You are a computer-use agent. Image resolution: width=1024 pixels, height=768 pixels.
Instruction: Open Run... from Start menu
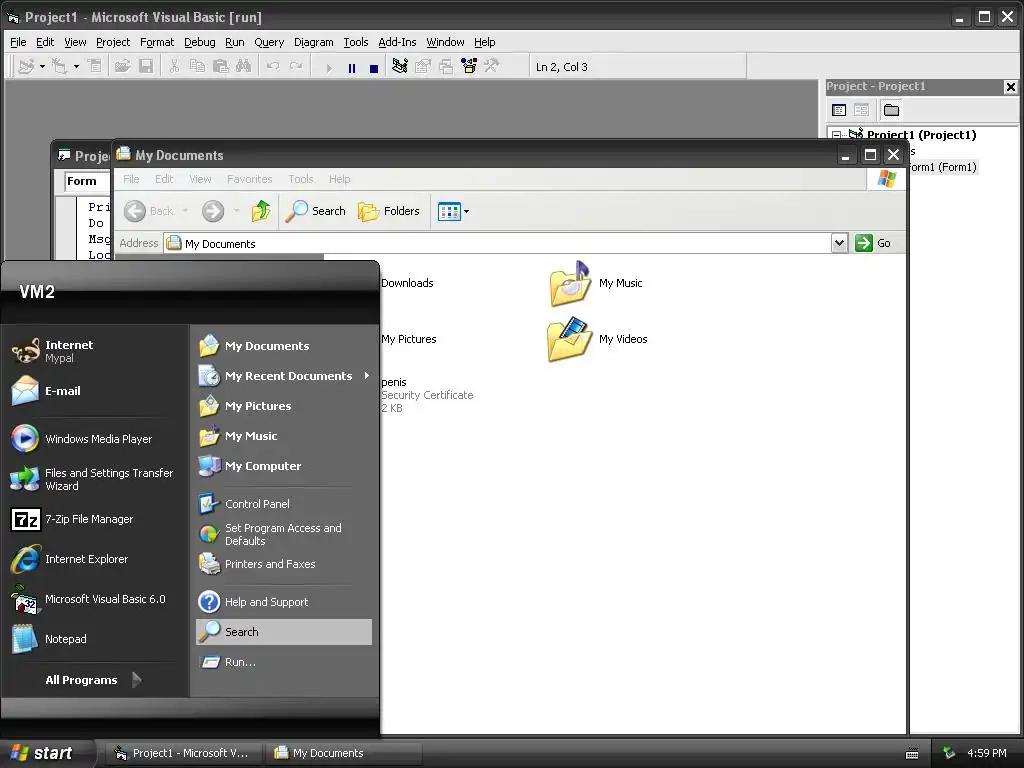coord(284,662)
